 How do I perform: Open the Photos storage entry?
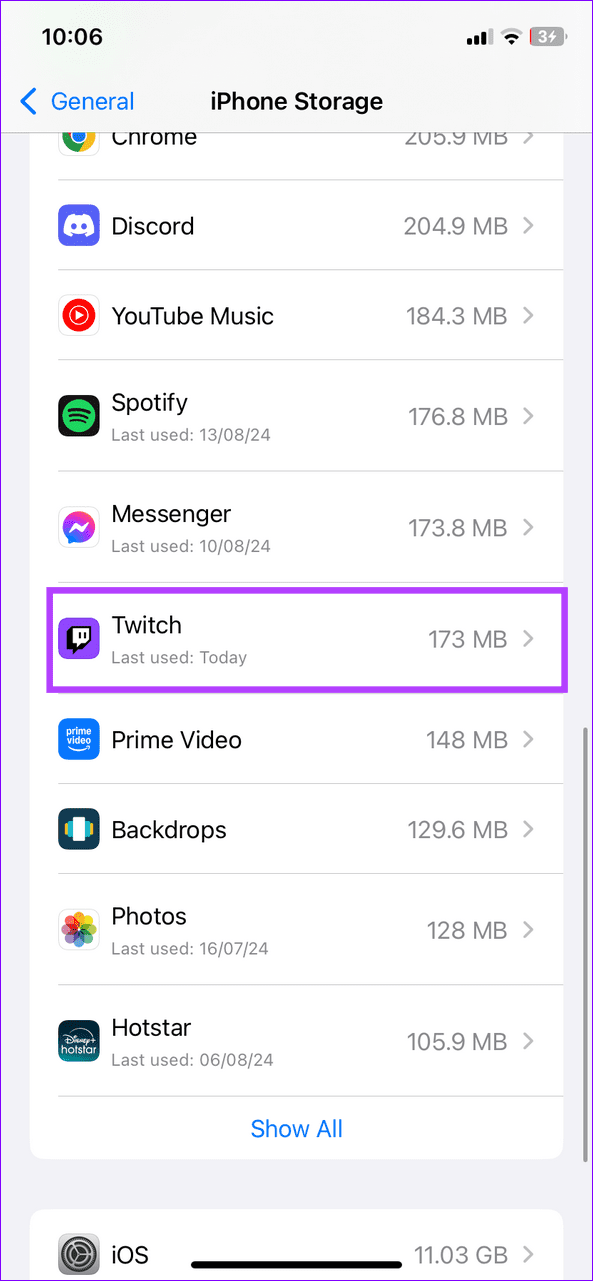296,930
